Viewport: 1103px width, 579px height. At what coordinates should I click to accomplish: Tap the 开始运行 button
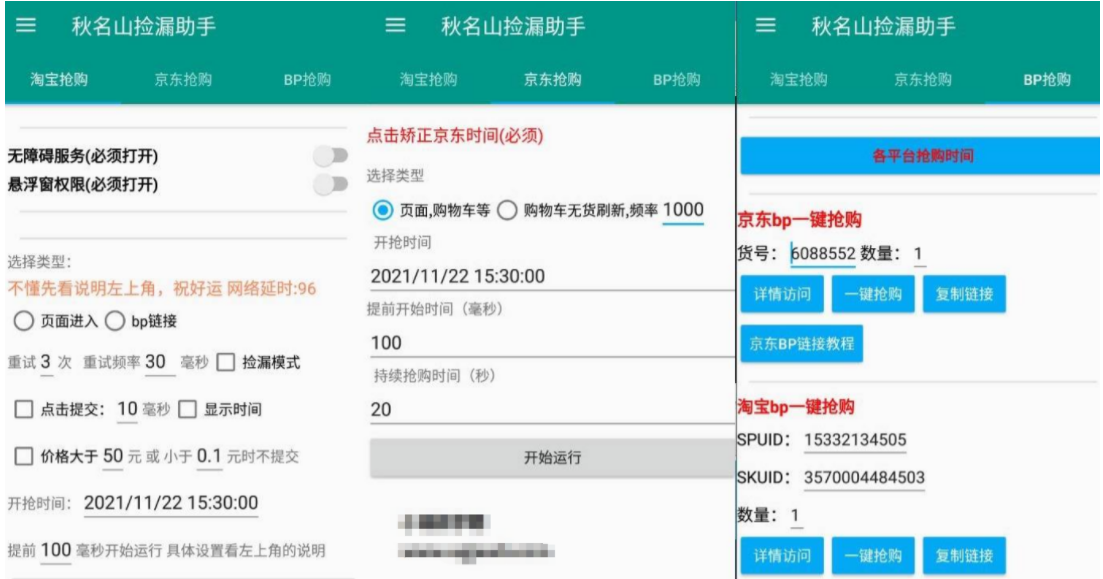click(x=552, y=458)
